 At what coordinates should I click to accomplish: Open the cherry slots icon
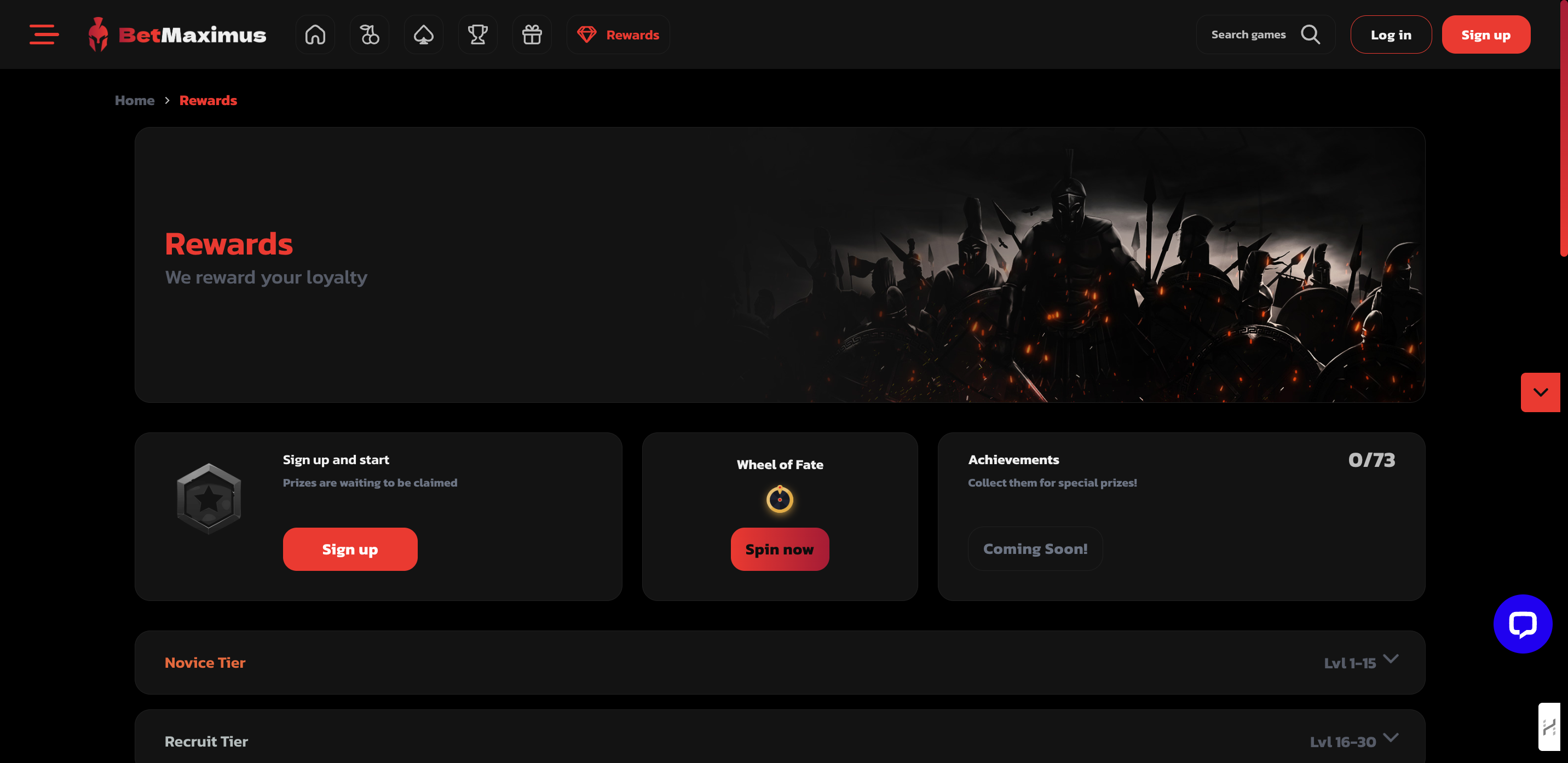[370, 34]
